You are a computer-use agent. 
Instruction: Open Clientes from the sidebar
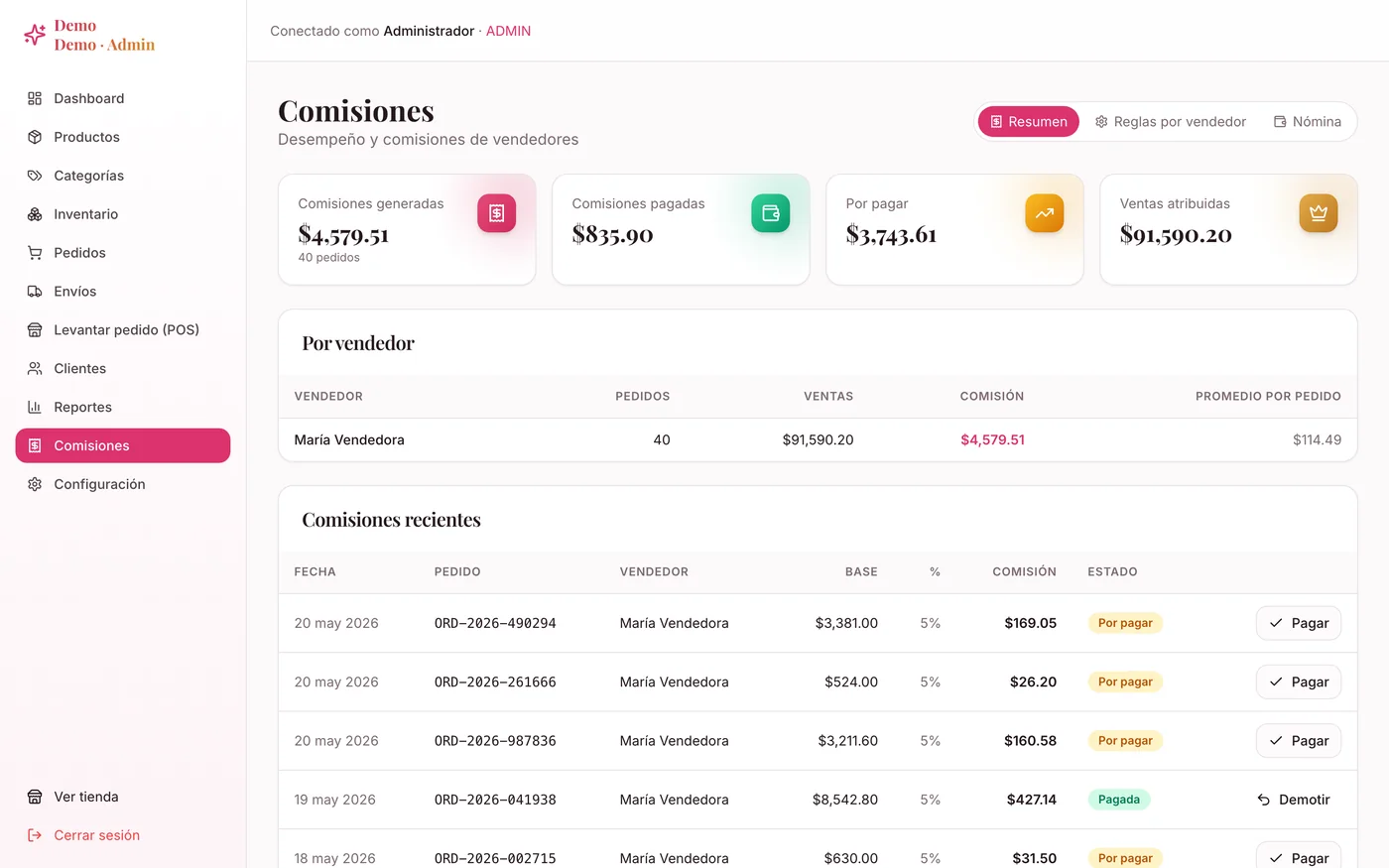click(x=123, y=369)
